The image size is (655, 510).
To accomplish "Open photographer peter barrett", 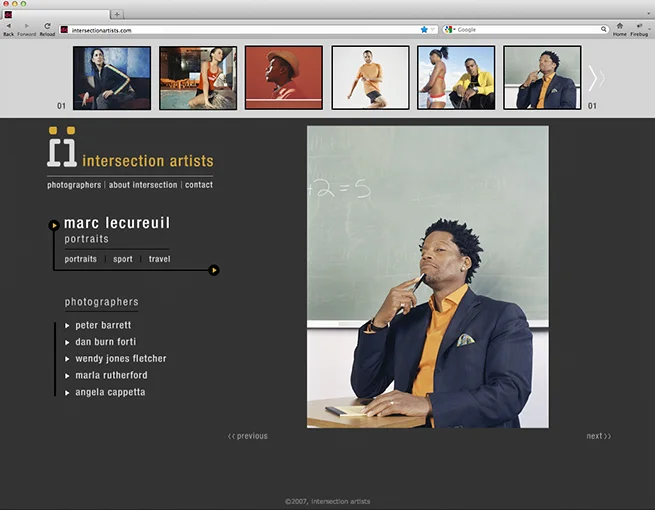I will [103, 325].
